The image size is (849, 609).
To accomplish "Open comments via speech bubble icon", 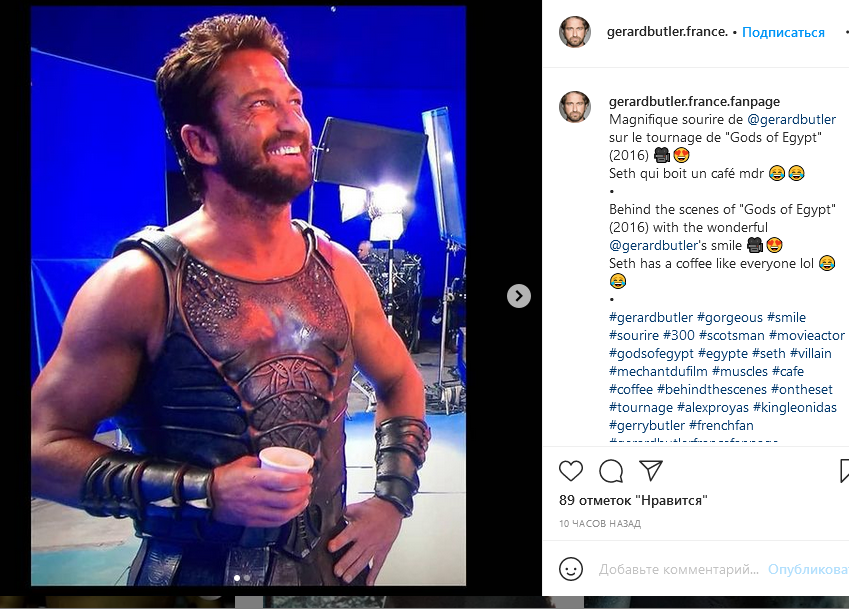I will tap(611, 470).
